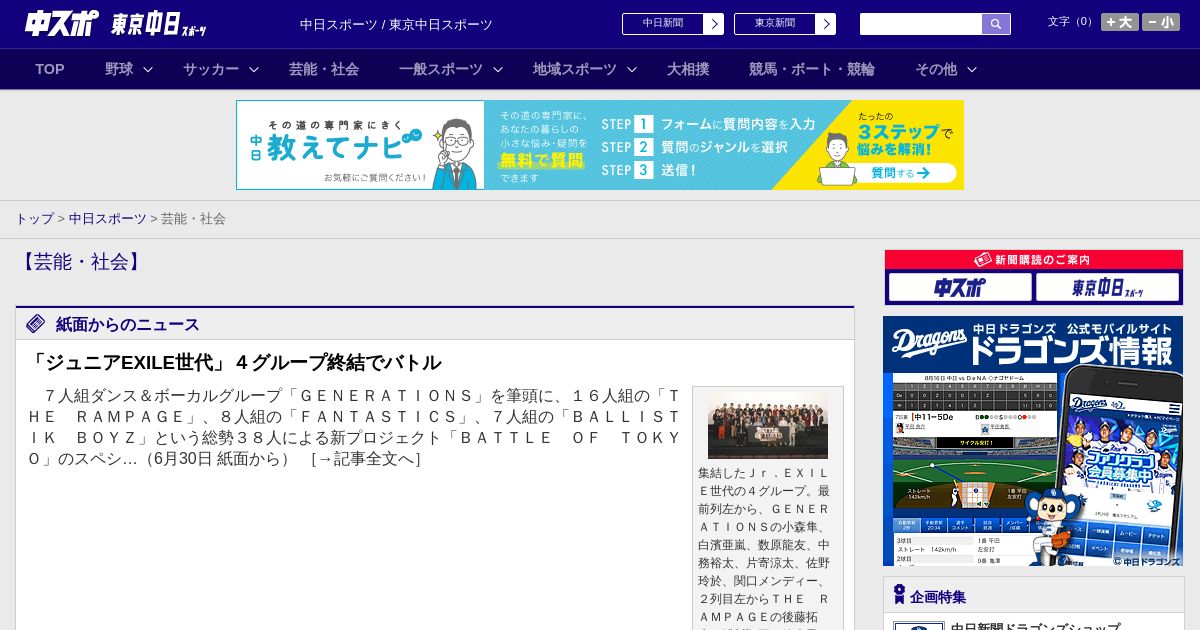This screenshot has width=1200, height=630.
Task: Click the 紙面からのニュース section icon
Action: tap(36, 323)
